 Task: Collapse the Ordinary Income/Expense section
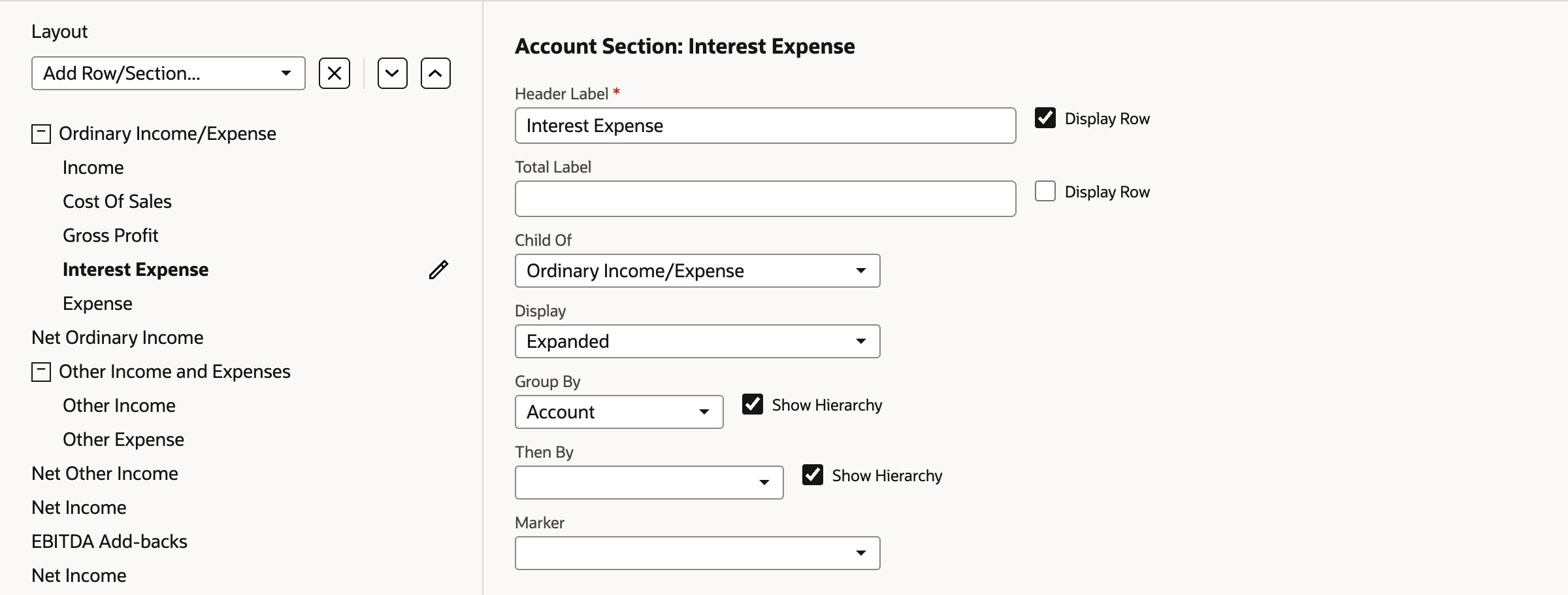pyautogui.click(x=41, y=134)
